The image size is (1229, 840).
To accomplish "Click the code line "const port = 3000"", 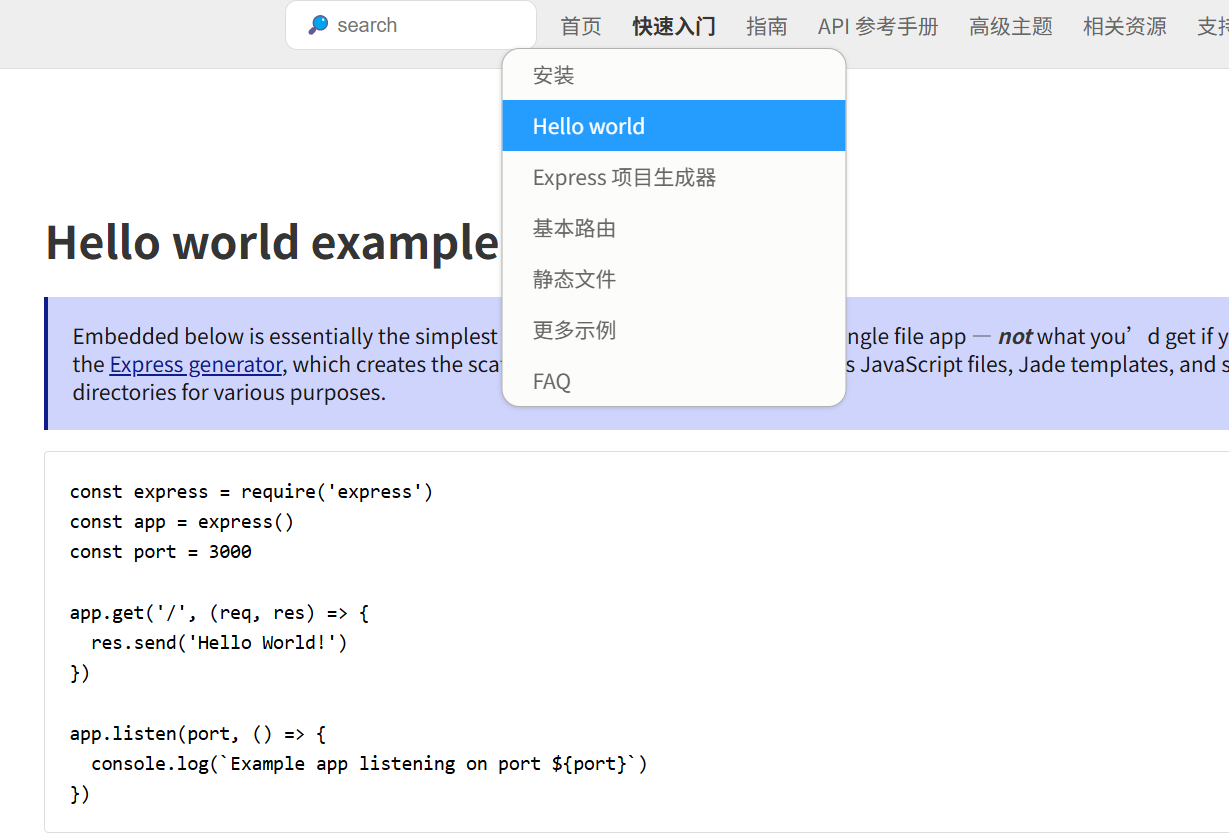I will [x=161, y=552].
